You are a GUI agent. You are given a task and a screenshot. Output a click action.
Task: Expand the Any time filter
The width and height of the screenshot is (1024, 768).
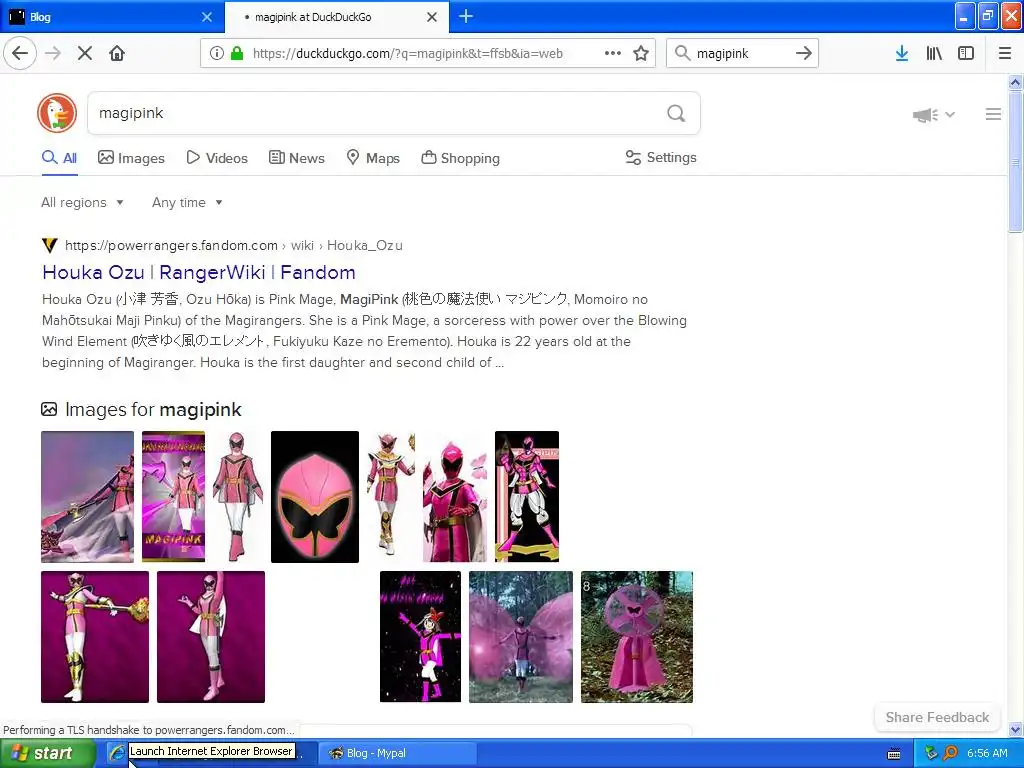coord(187,202)
